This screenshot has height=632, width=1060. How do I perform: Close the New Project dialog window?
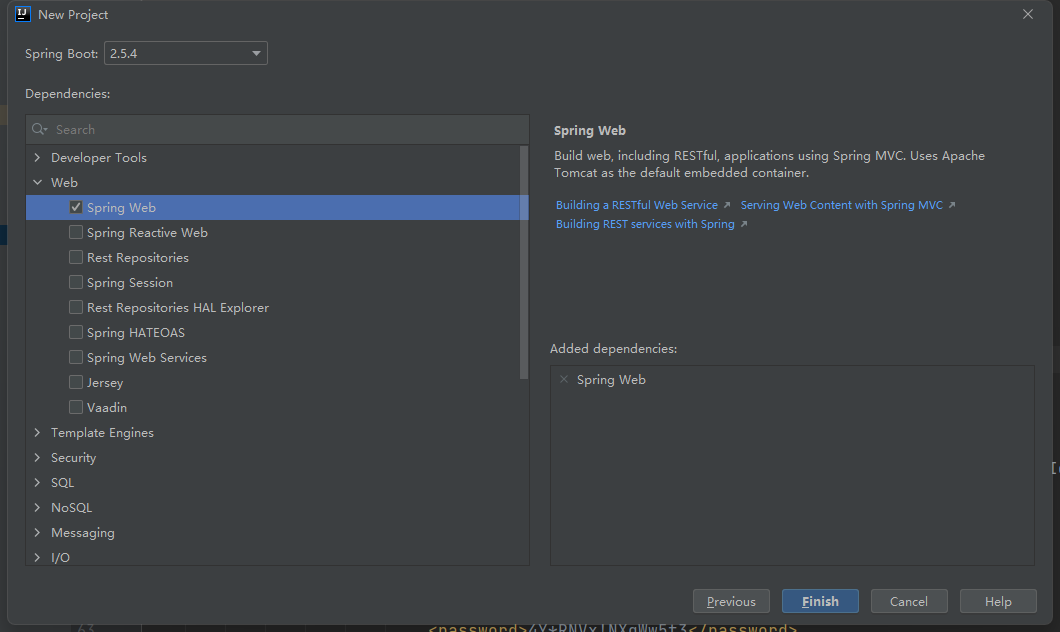[x=1028, y=14]
